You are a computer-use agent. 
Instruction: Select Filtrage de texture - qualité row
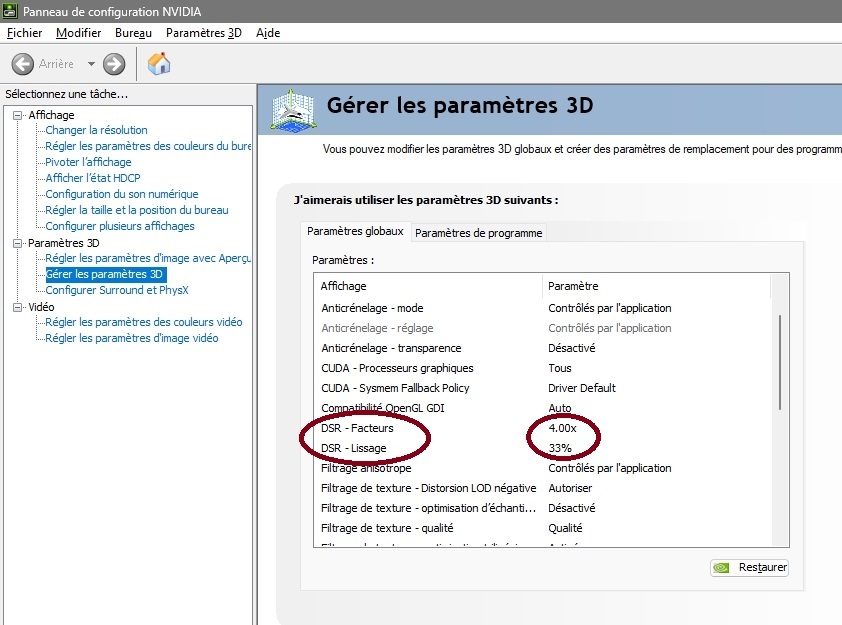pyautogui.click(x=543, y=528)
